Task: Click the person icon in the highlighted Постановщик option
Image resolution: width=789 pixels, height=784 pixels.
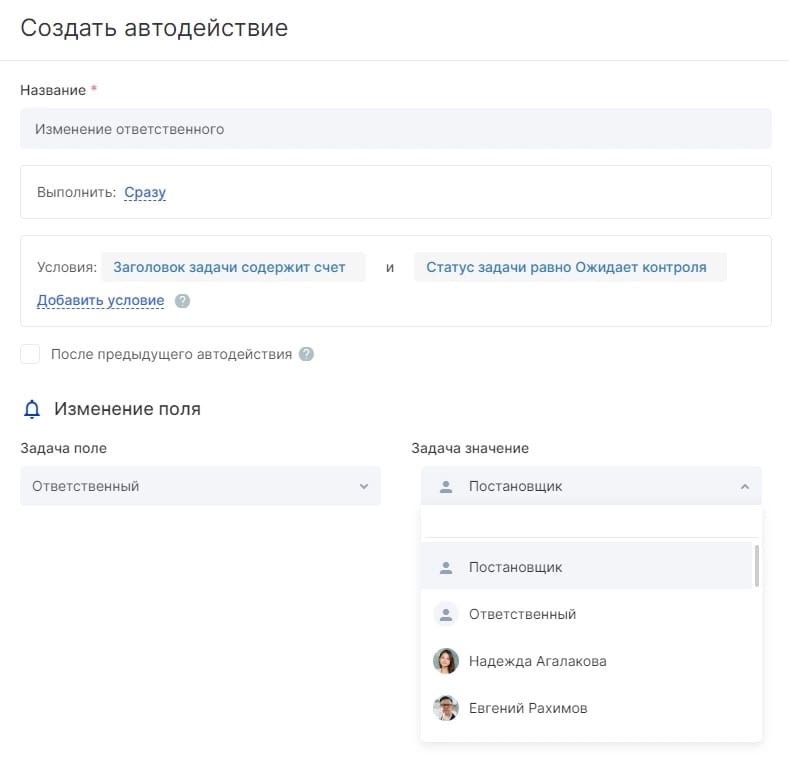Action: [446, 567]
